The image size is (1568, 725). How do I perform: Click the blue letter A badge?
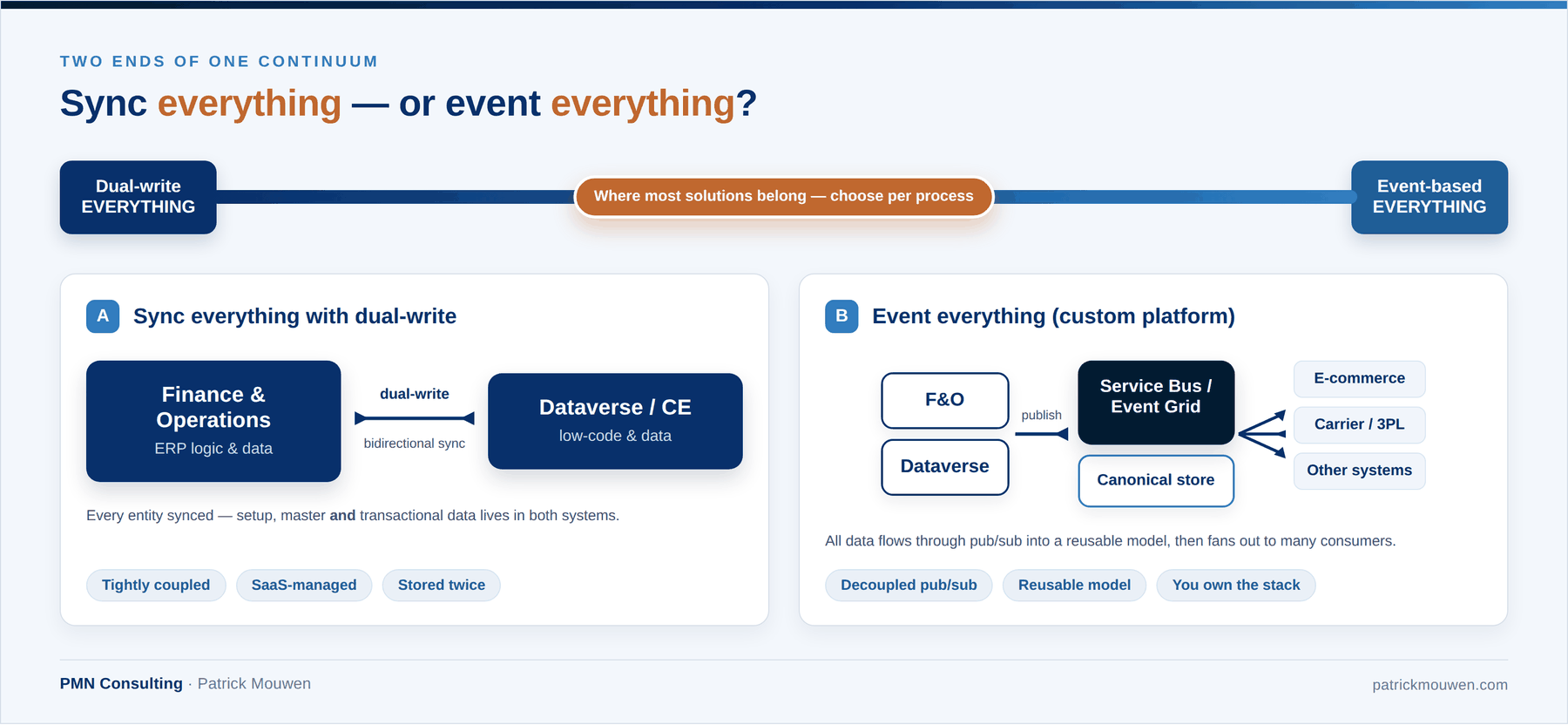click(x=103, y=316)
